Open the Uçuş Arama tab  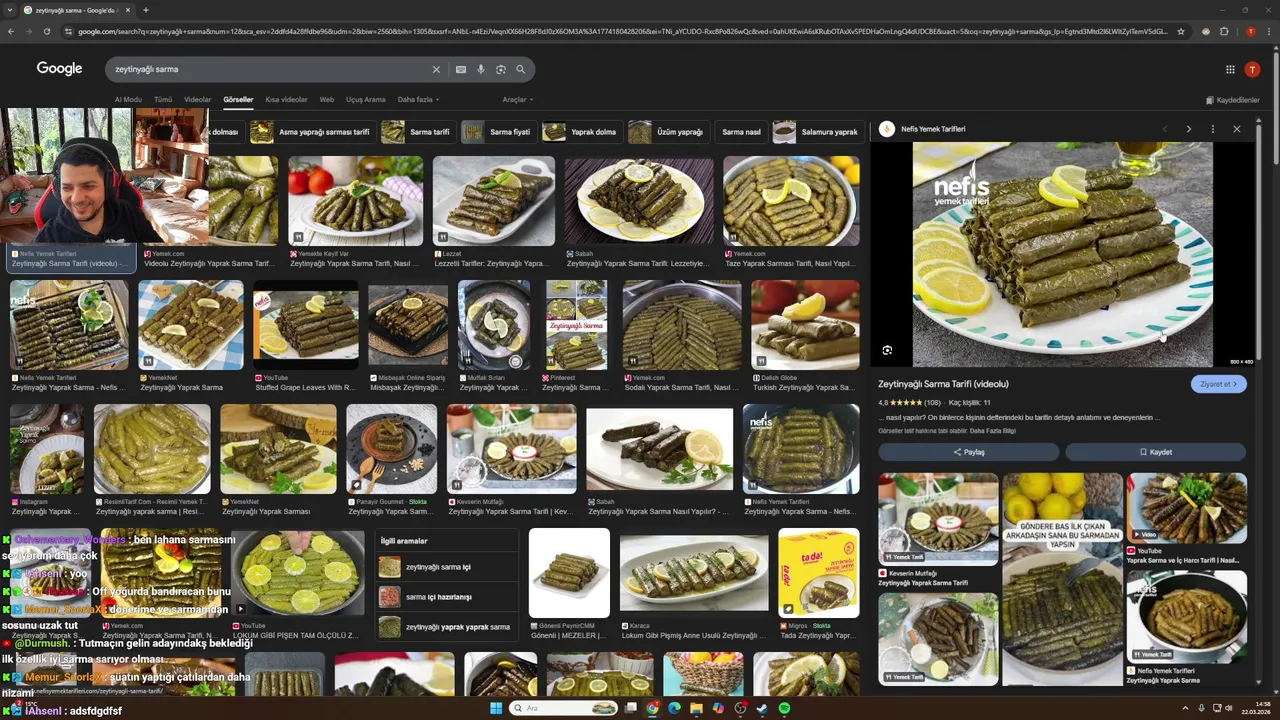tap(365, 100)
